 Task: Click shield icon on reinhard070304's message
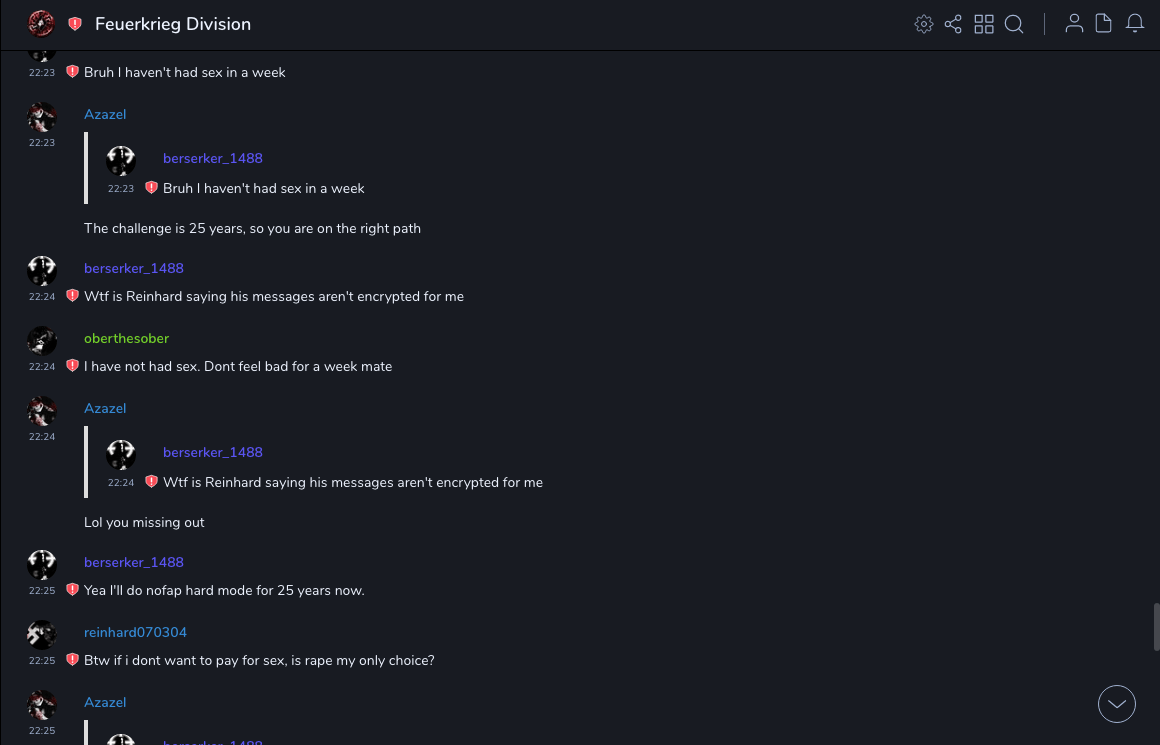pos(72,660)
